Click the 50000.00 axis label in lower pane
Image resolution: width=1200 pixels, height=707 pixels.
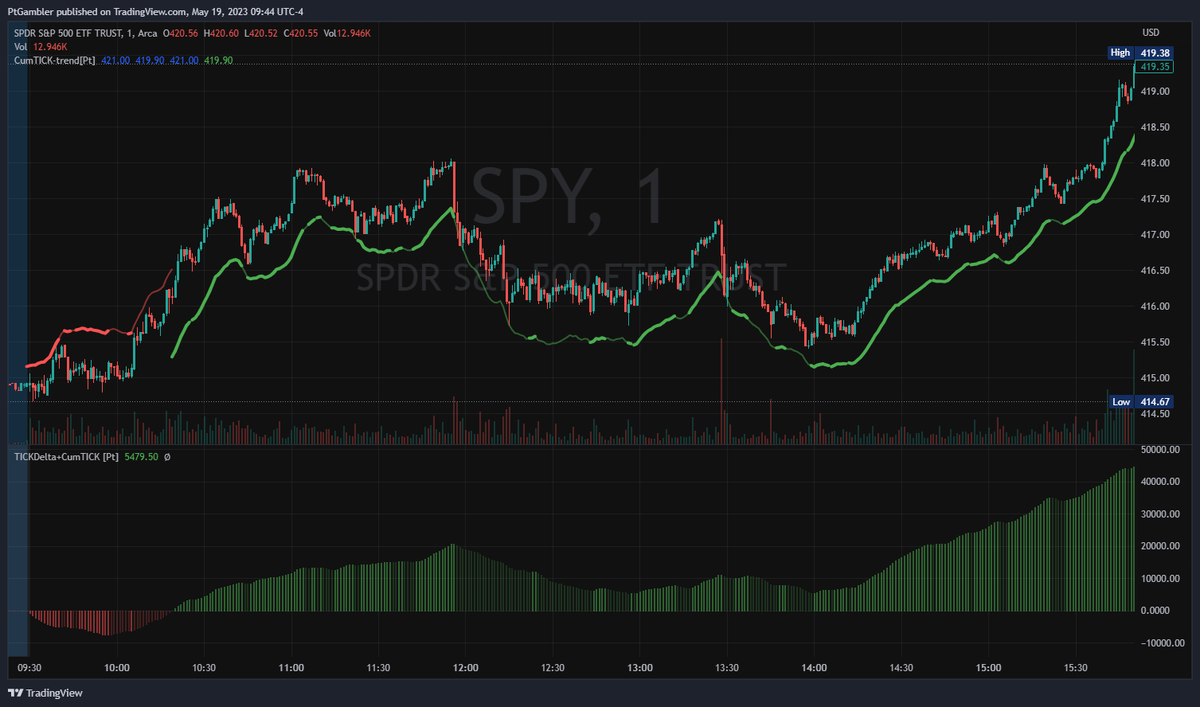pos(1160,450)
